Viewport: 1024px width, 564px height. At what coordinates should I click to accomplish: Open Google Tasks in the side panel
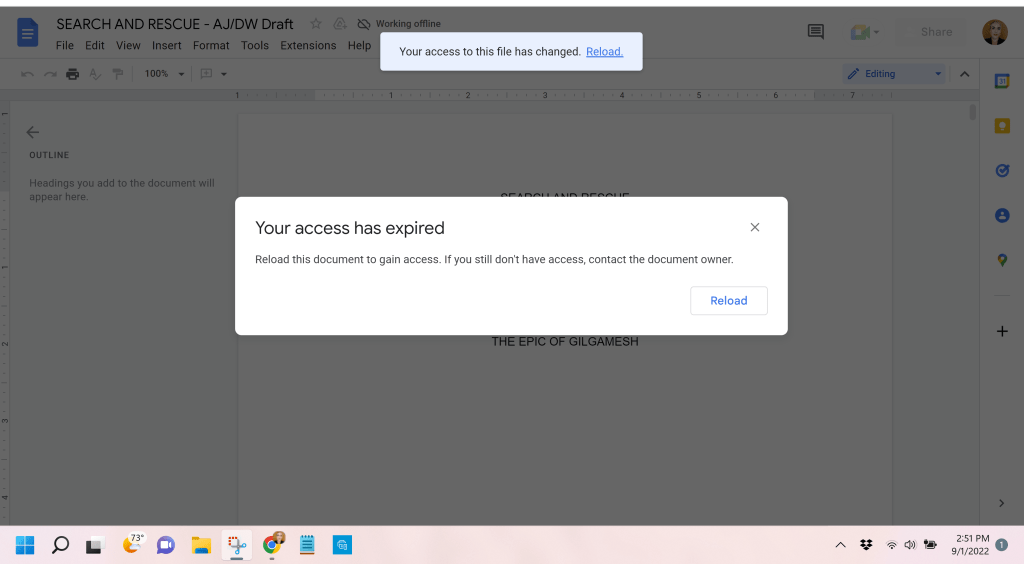pos(1002,171)
